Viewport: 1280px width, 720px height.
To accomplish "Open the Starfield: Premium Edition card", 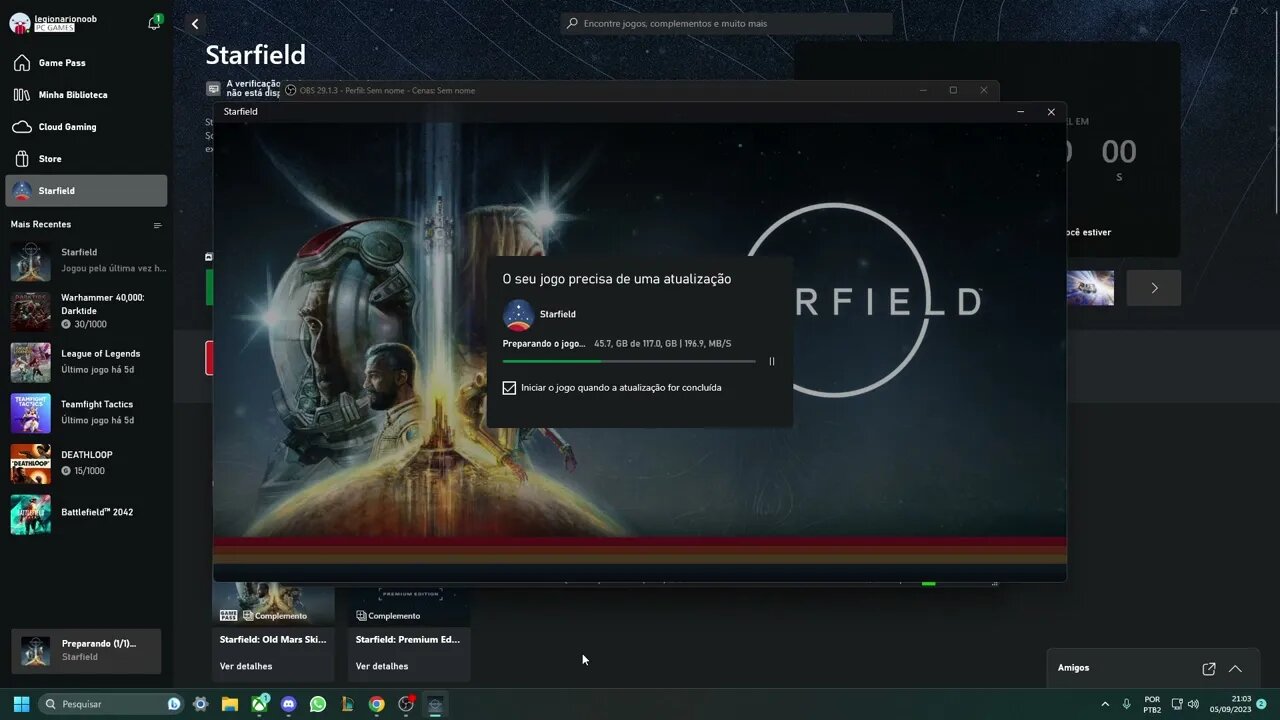I will [x=408, y=632].
